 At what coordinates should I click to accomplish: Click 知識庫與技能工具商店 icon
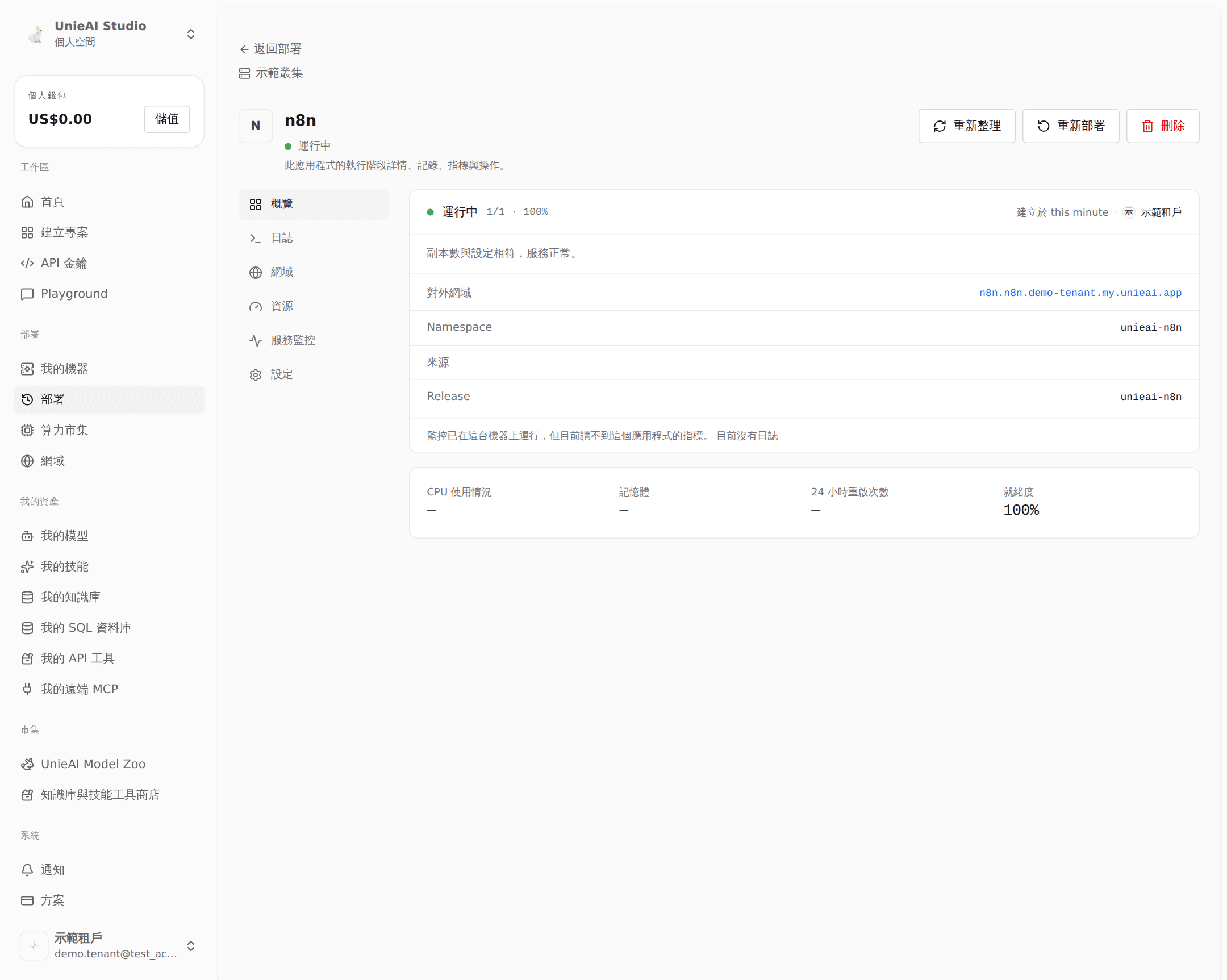pos(27,795)
